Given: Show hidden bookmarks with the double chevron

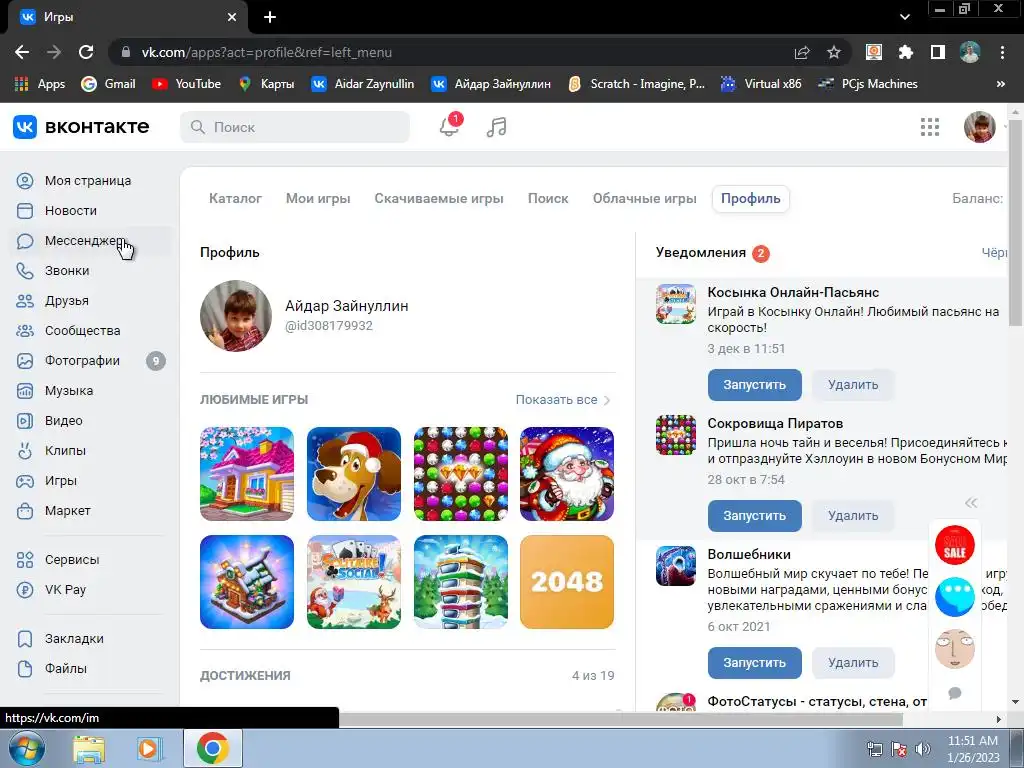Looking at the screenshot, I should click(1000, 84).
